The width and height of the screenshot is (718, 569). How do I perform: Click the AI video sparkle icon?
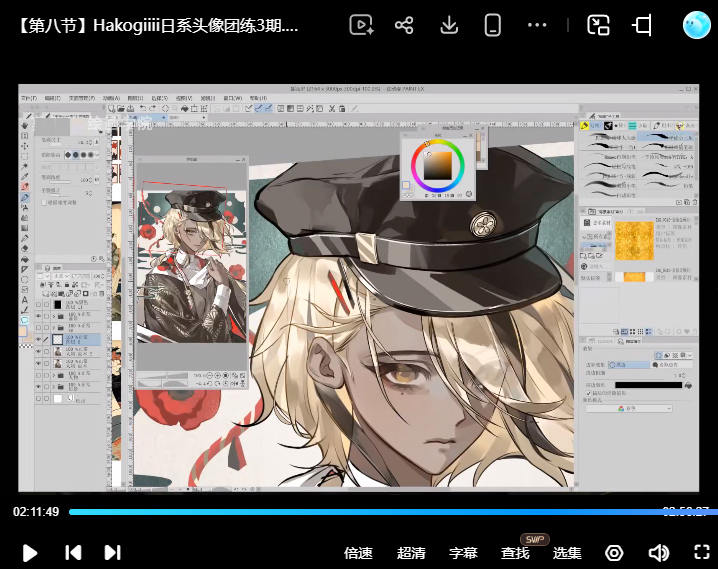point(361,25)
